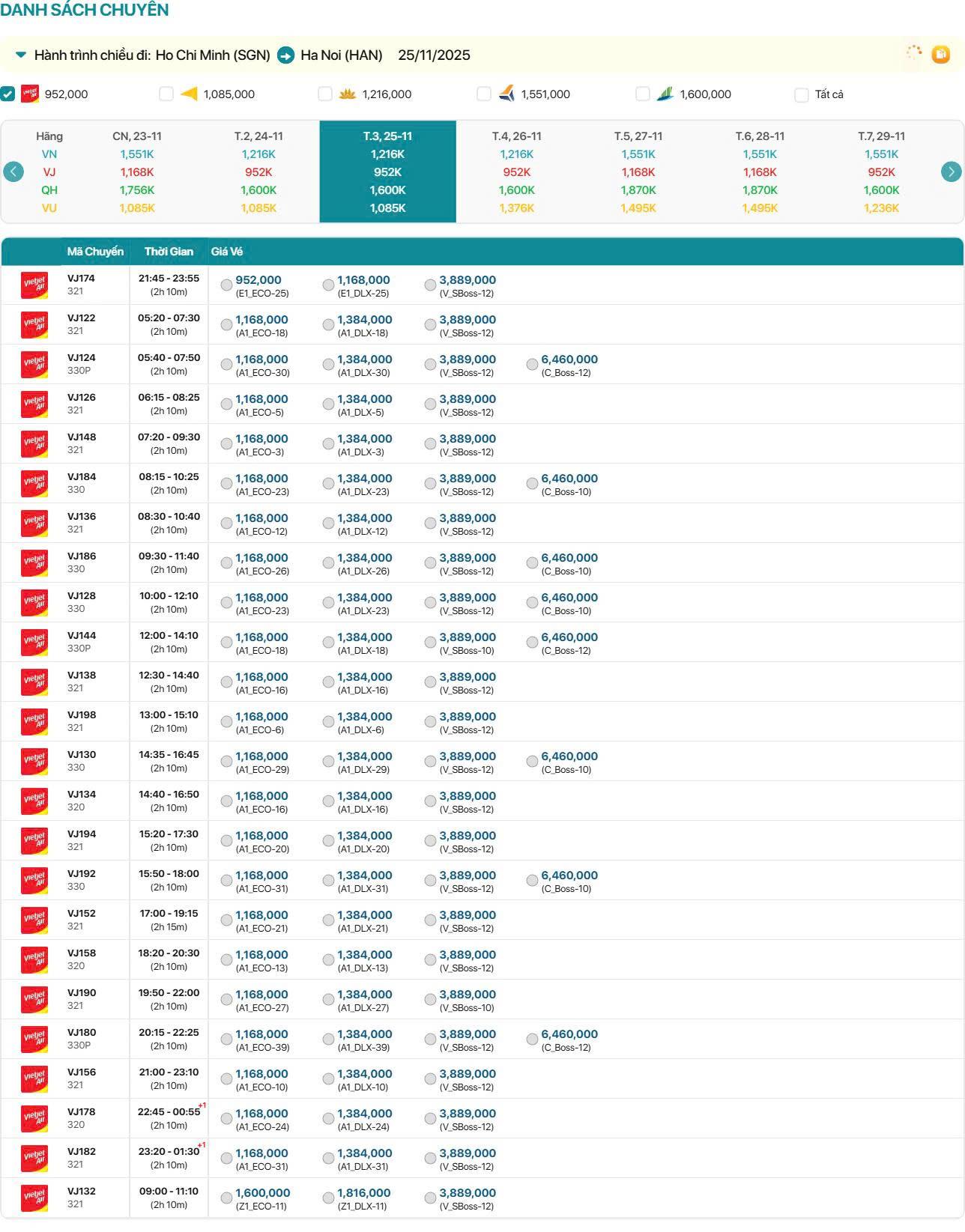965x1232 pixels.
Task: Click the Vietjet logo on flight VJ174 row
Action: (x=34, y=285)
